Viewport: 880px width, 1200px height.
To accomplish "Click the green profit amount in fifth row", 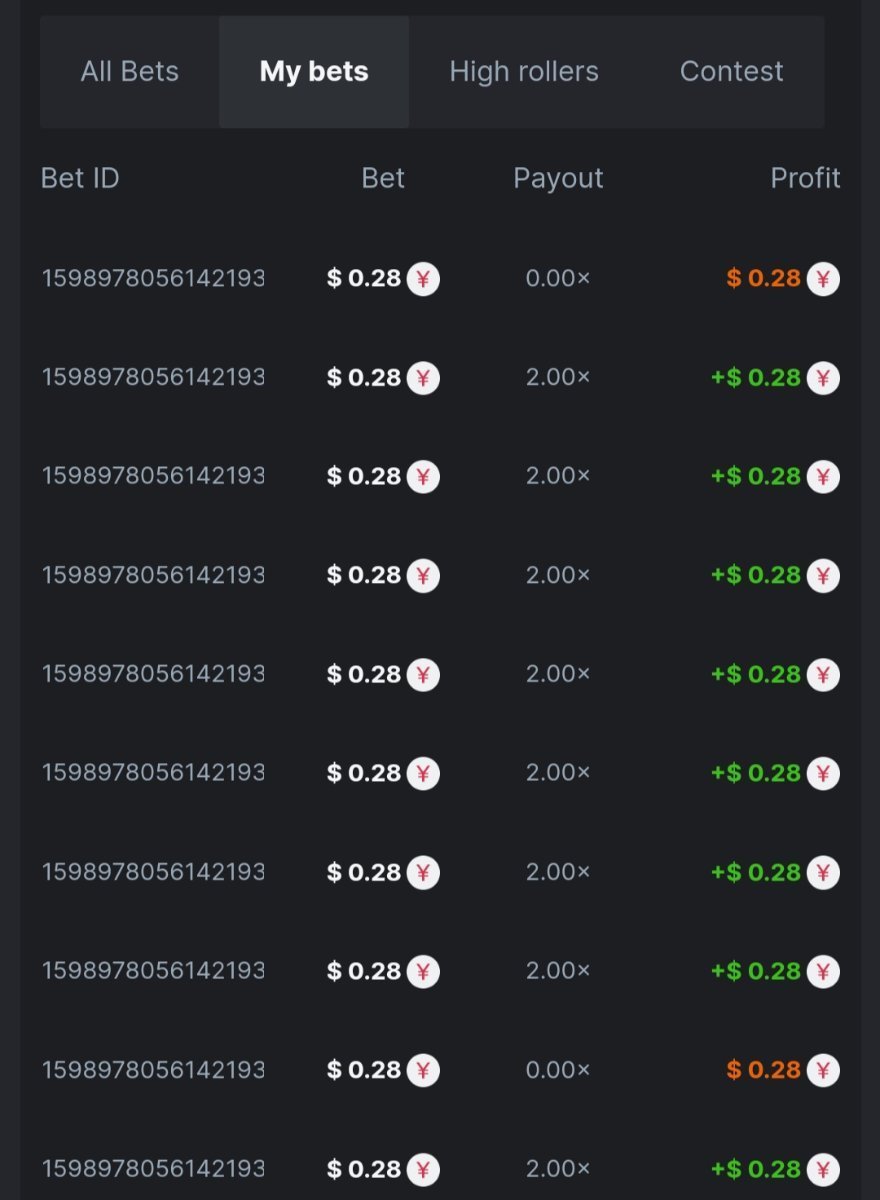I will click(756, 674).
